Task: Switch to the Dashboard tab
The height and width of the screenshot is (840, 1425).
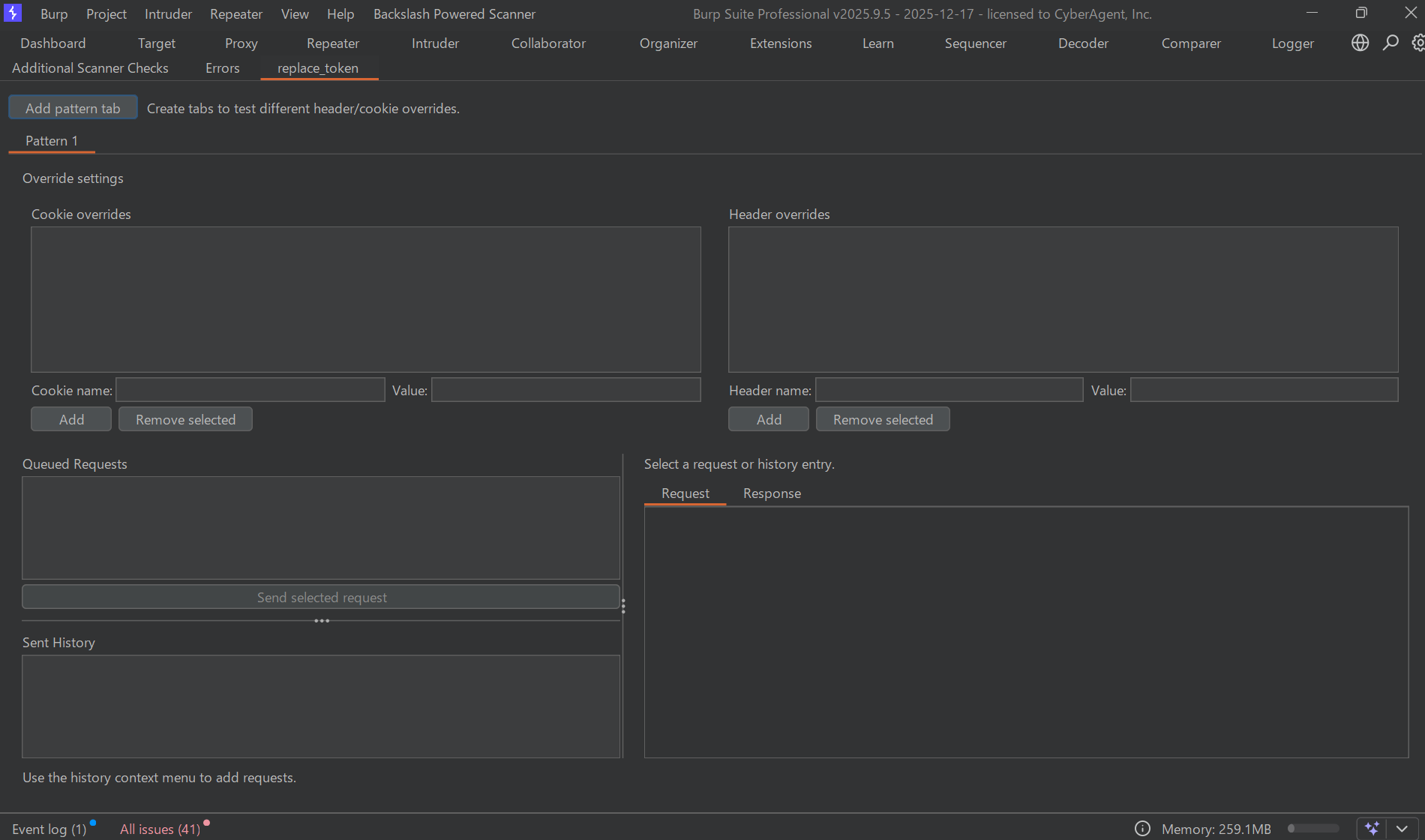Action: click(x=53, y=43)
